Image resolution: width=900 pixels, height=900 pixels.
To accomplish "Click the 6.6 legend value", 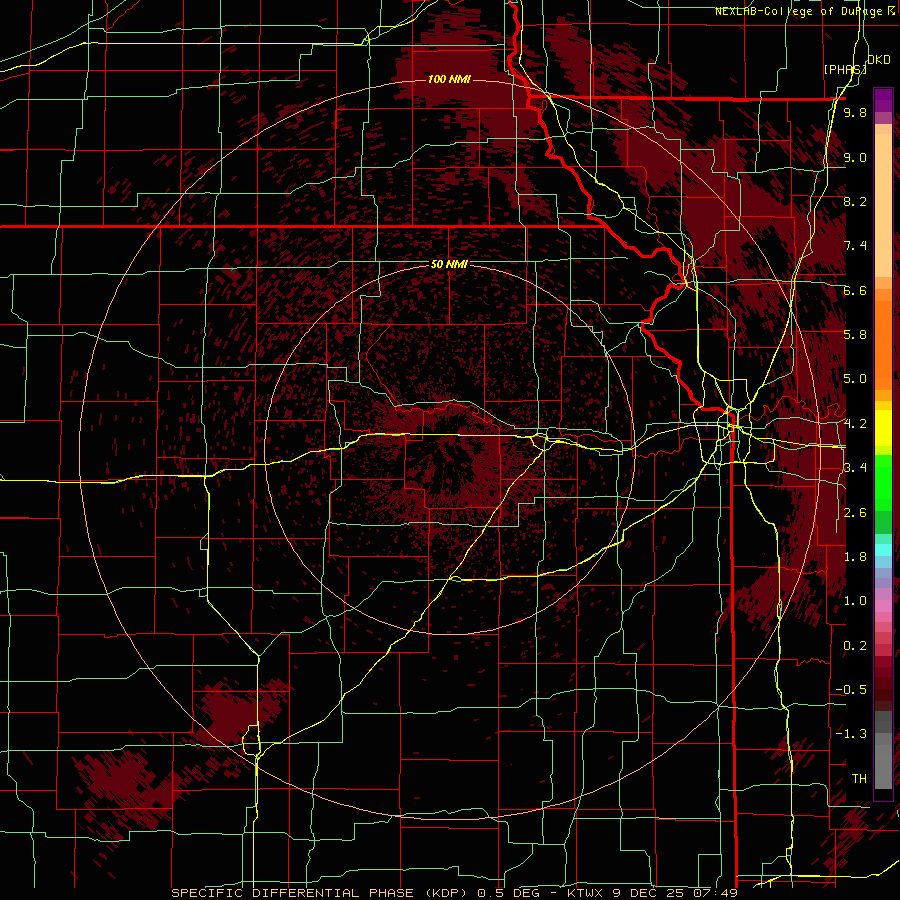I will coord(855,290).
